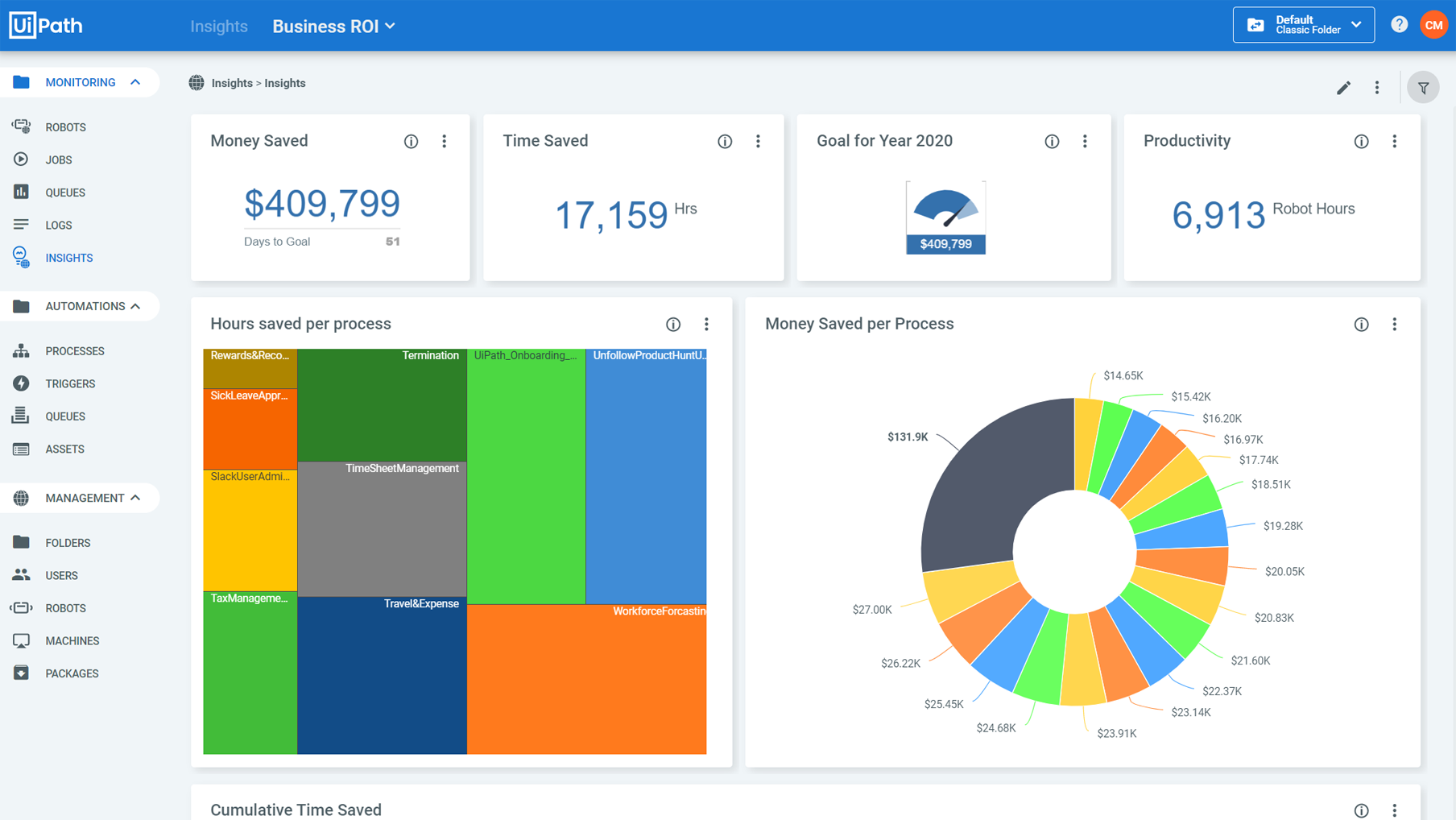Collapse the Management sidebar section

pos(135,498)
